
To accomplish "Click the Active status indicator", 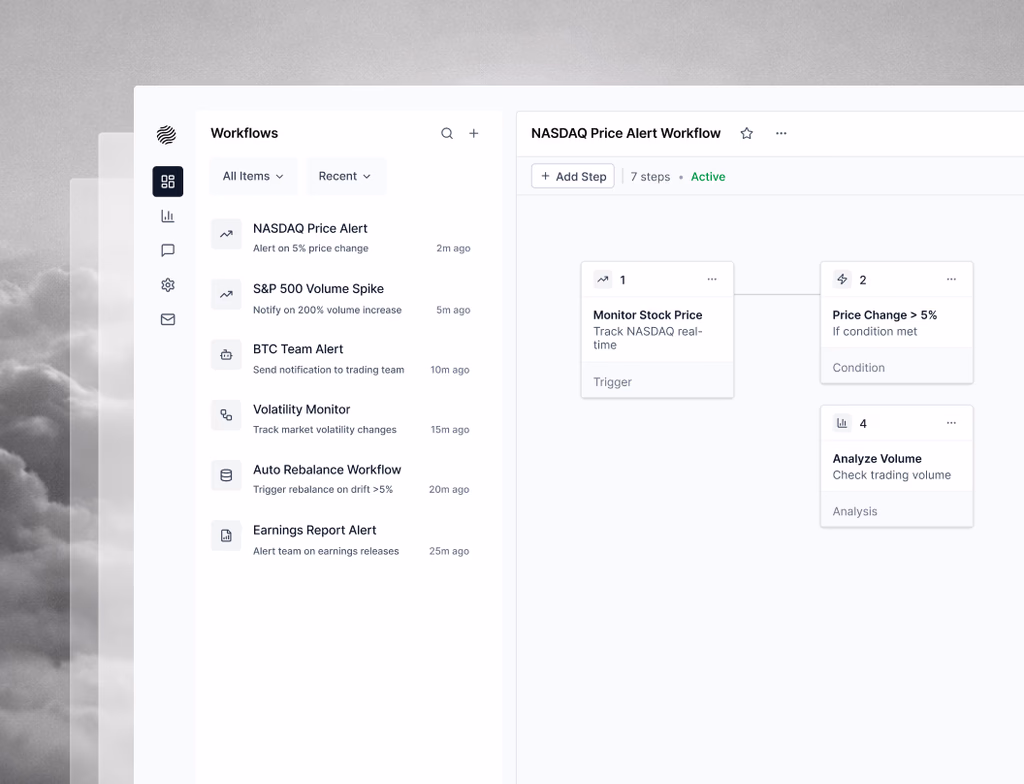I will click(x=707, y=176).
